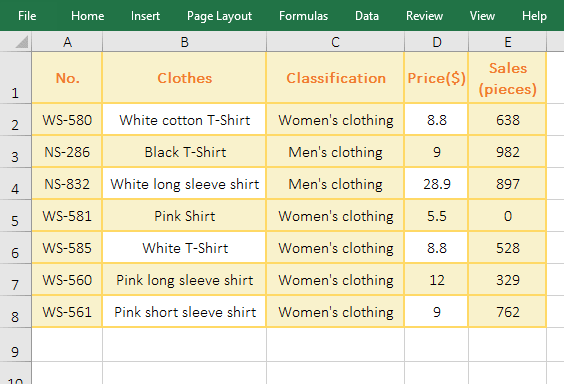Select cell 'White T-Shirt'

click(x=185, y=248)
